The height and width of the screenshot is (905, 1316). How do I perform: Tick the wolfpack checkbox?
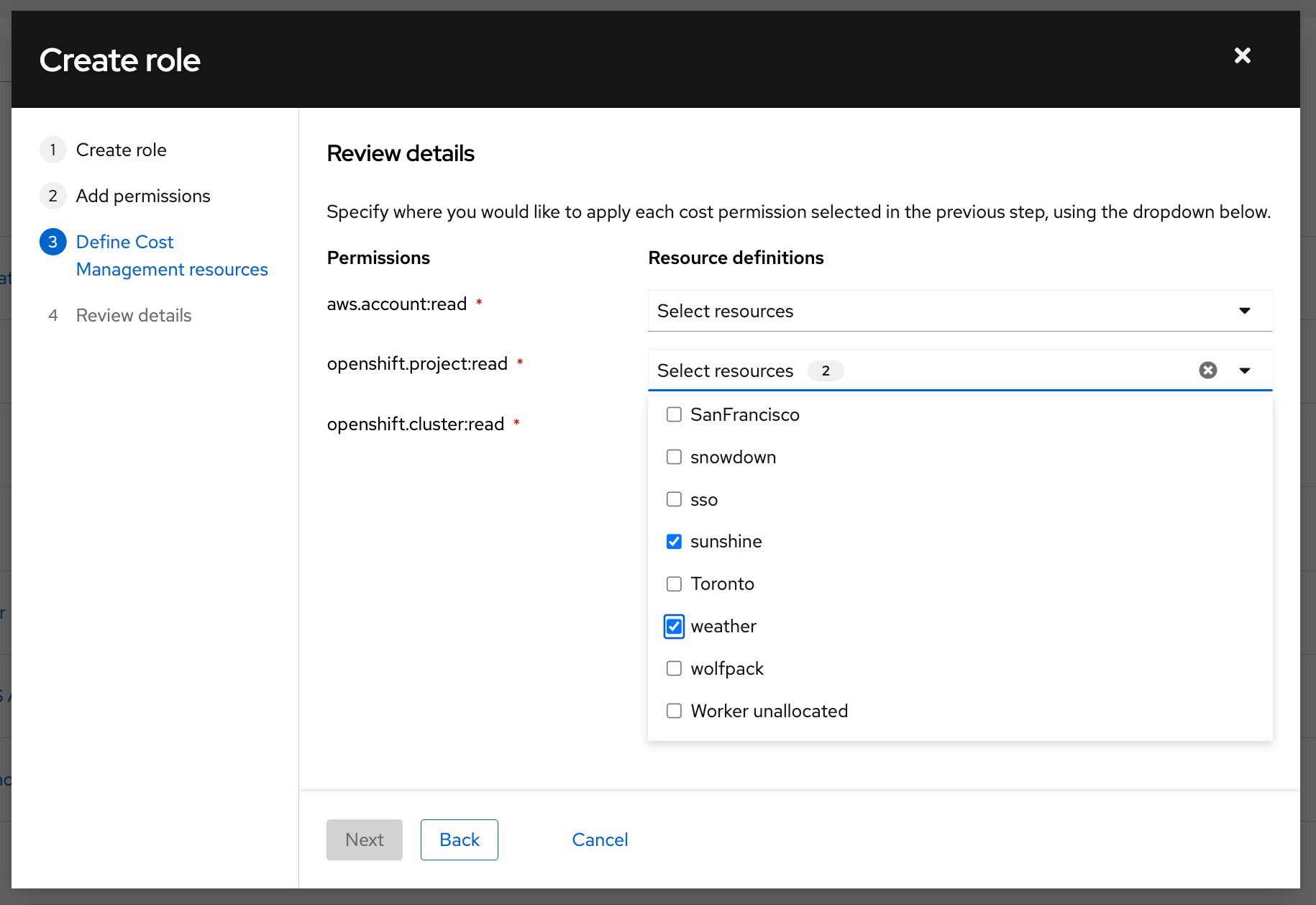pos(674,668)
